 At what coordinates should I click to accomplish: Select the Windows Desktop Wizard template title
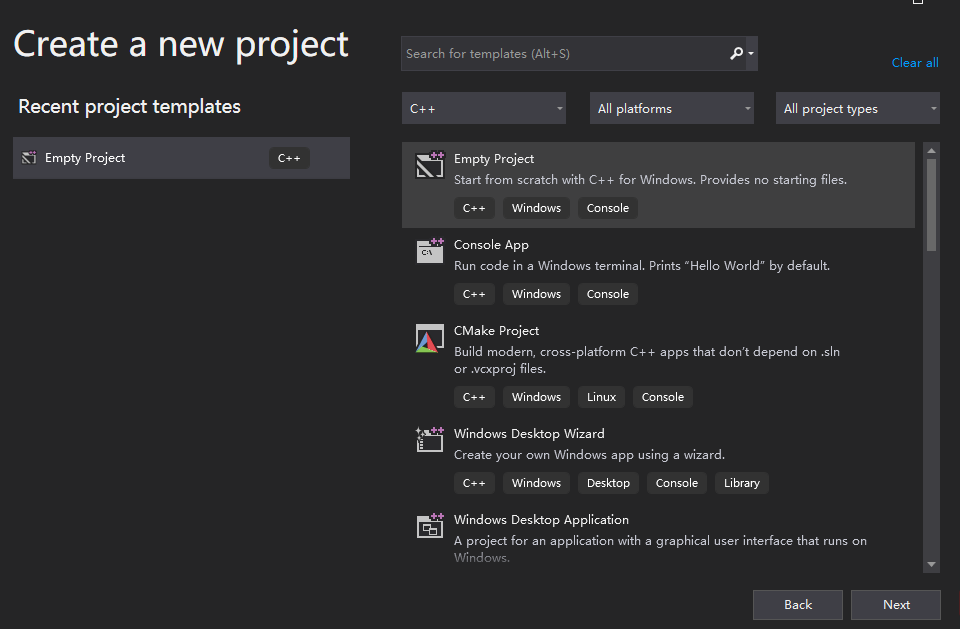coord(529,434)
